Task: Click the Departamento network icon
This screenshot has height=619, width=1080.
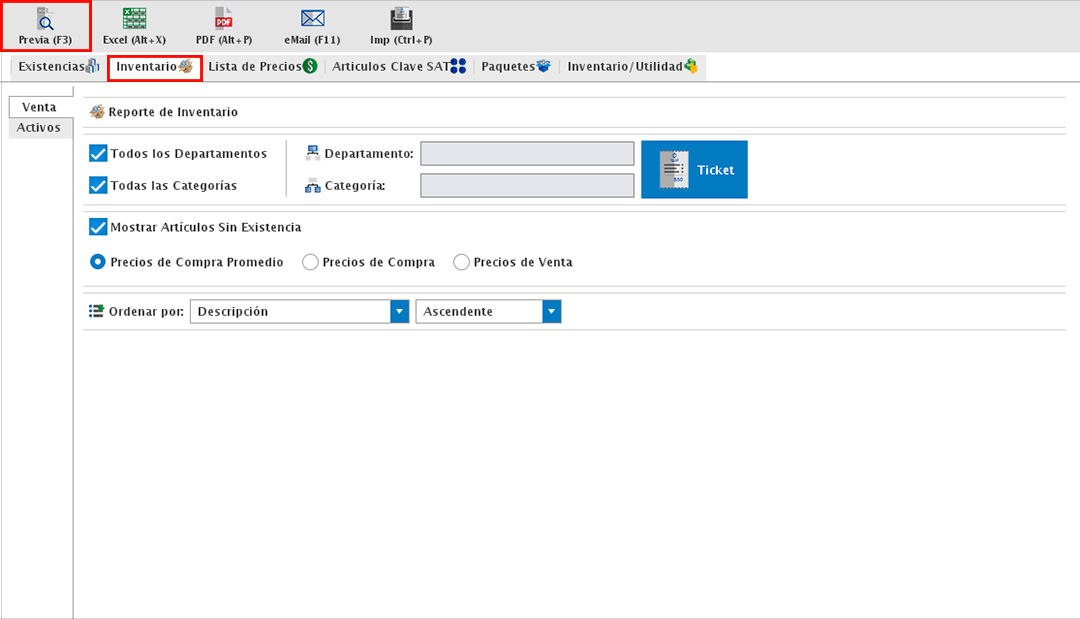Action: (315, 153)
